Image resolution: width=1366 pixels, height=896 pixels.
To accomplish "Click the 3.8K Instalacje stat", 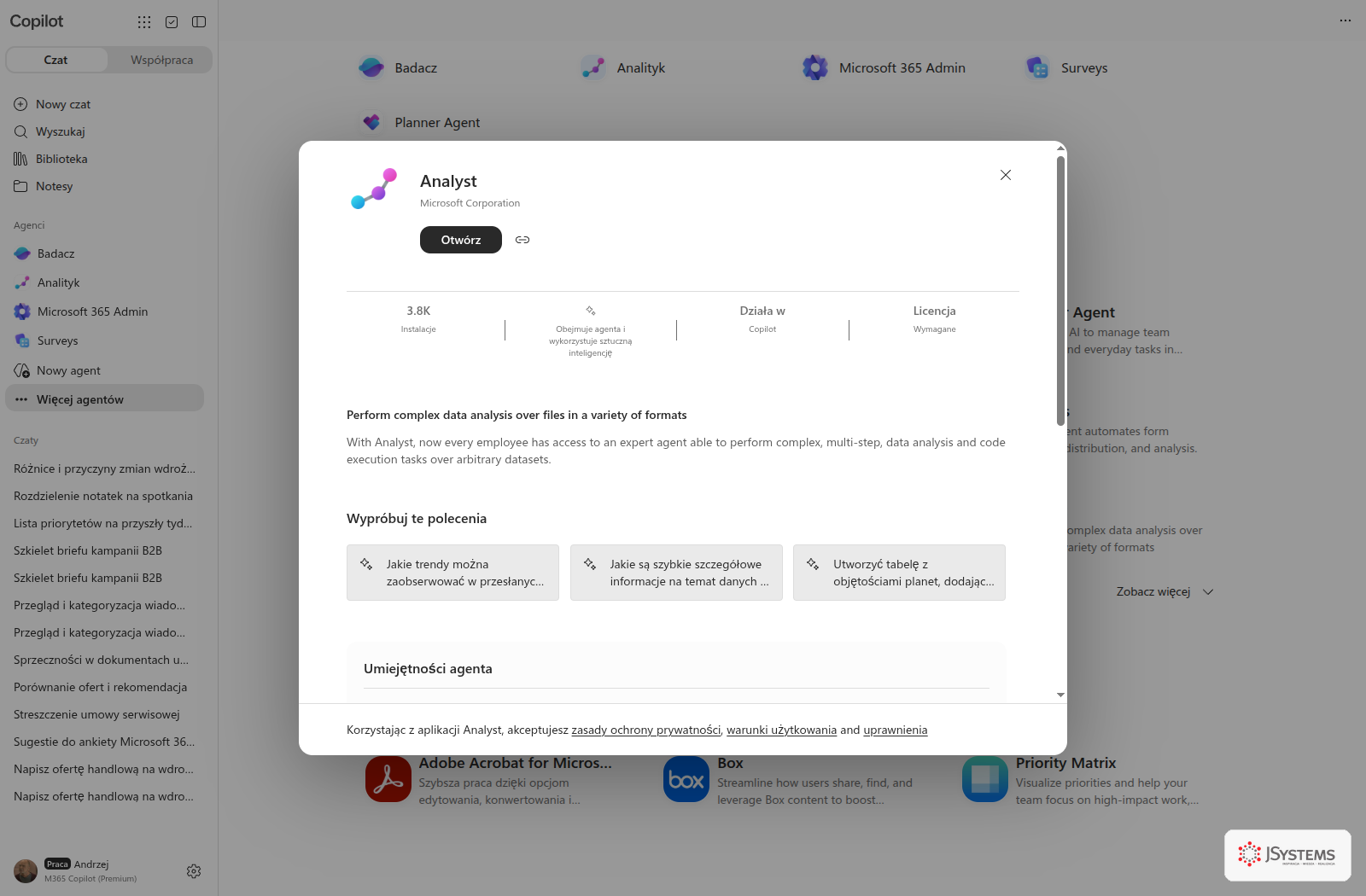I will [x=418, y=319].
